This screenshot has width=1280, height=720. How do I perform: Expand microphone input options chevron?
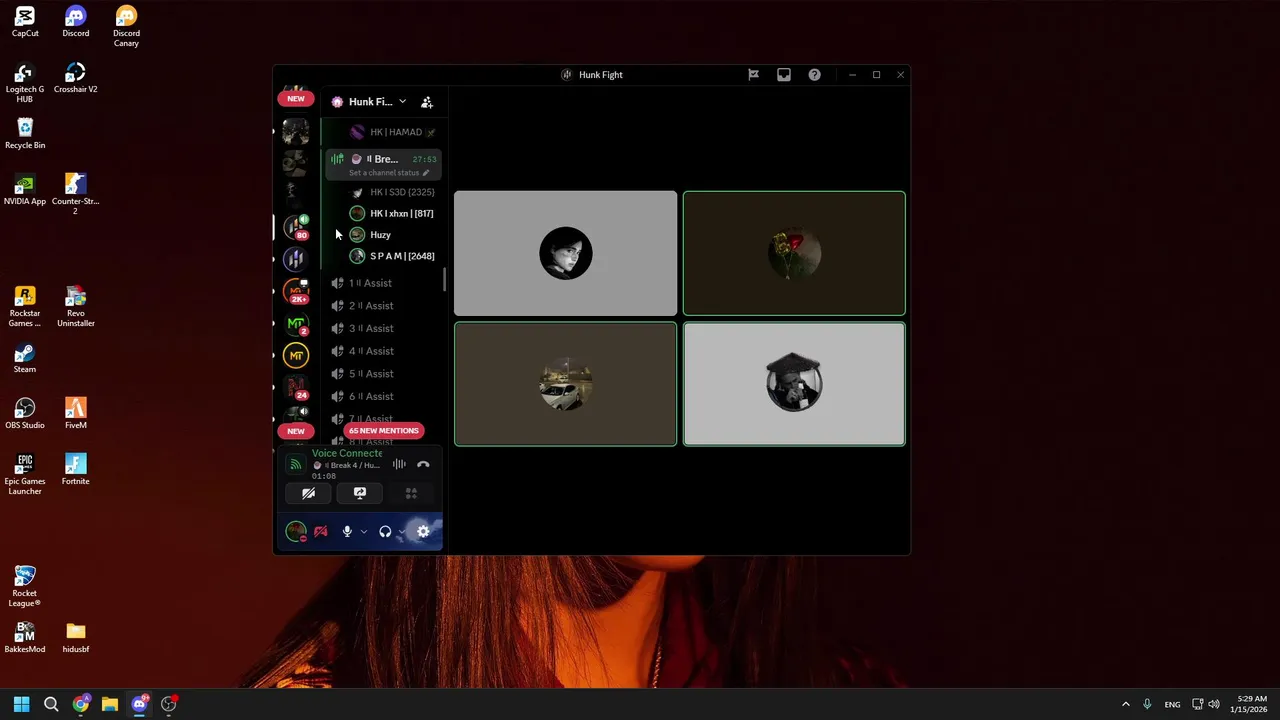pos(363,532)
